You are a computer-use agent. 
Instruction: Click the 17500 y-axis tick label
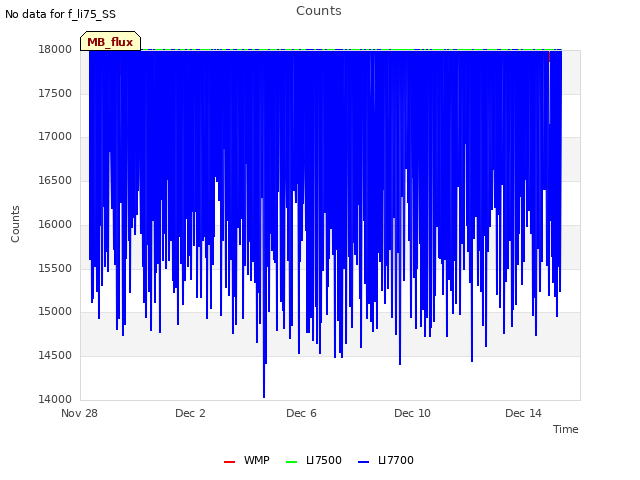coord(55,93)
